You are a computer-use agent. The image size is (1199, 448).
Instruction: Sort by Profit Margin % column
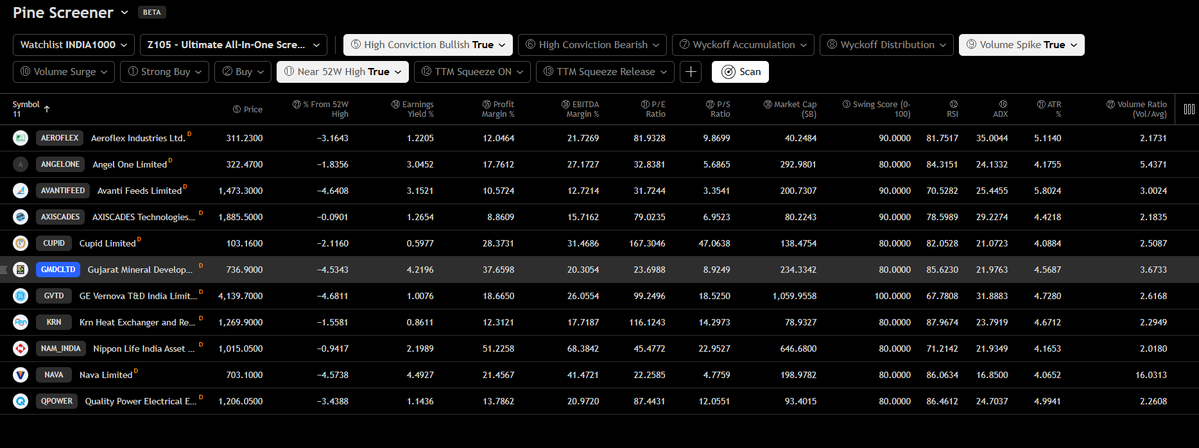(498, 109)
